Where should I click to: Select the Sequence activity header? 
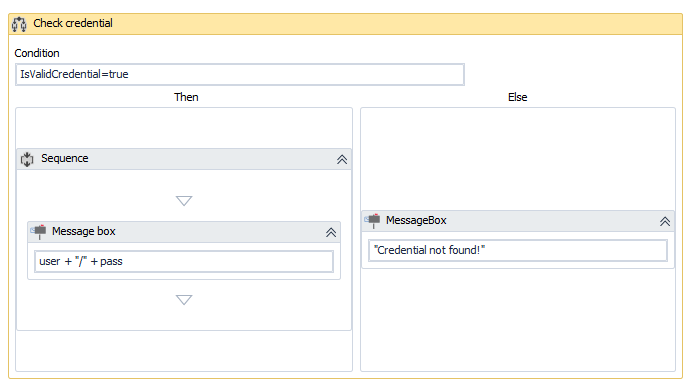pyautogui.click(x=184, y=159)
